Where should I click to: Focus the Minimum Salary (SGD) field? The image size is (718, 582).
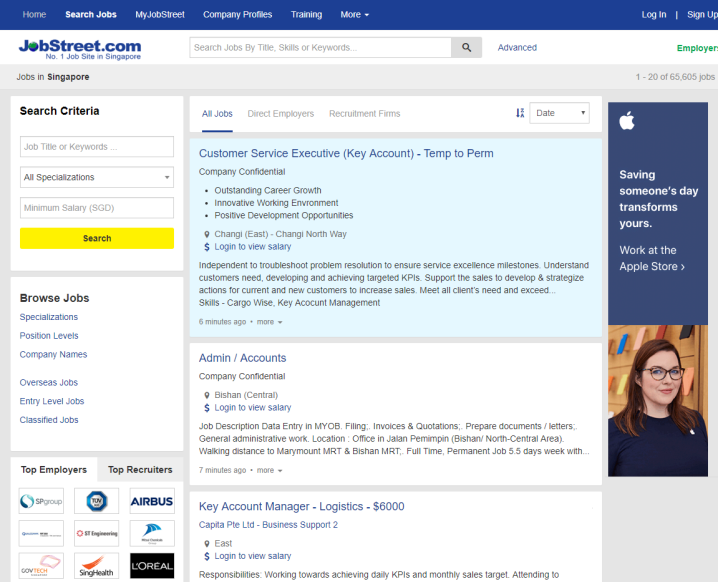coord(97,208)
